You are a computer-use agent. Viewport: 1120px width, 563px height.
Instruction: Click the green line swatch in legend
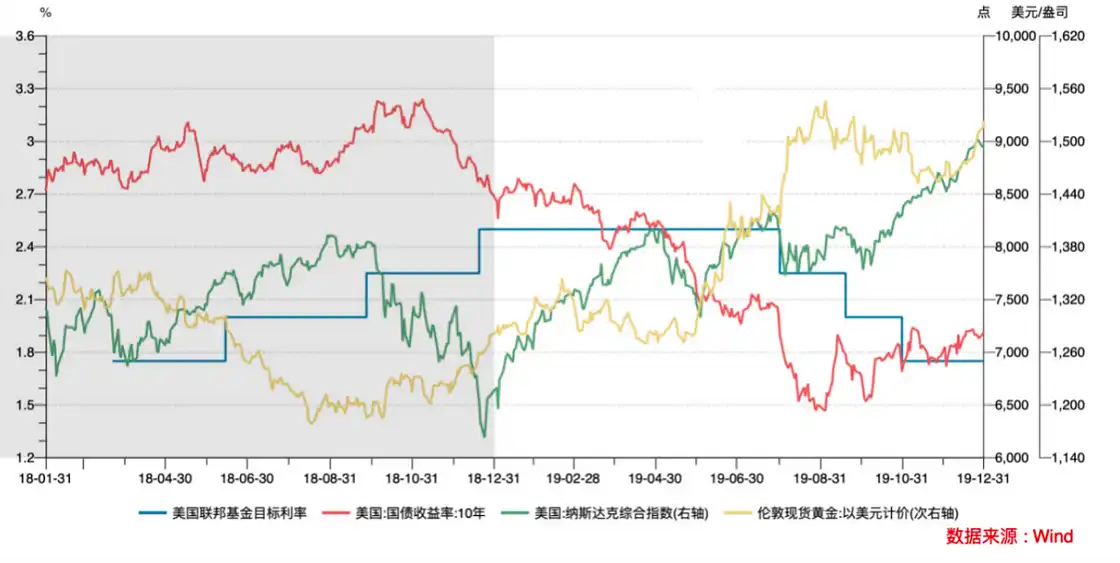[x=516, y=513]
